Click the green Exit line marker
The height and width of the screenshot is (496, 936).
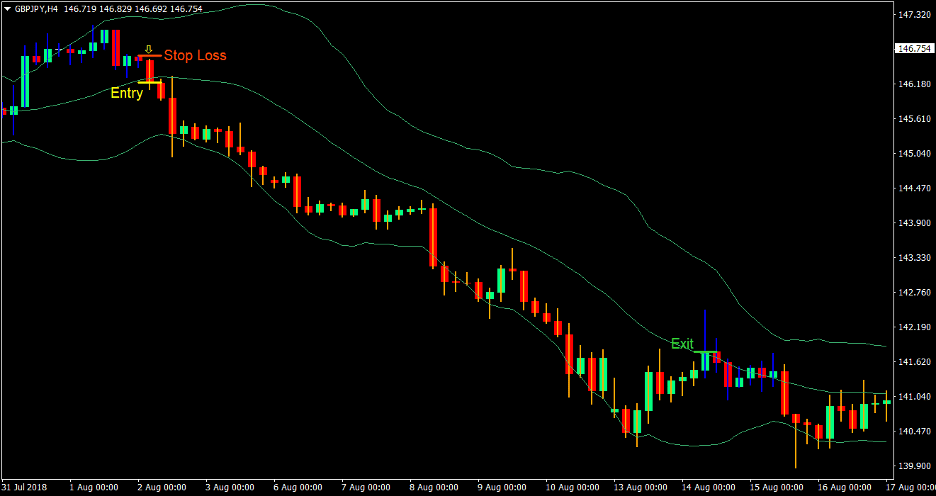click(707, 352)
